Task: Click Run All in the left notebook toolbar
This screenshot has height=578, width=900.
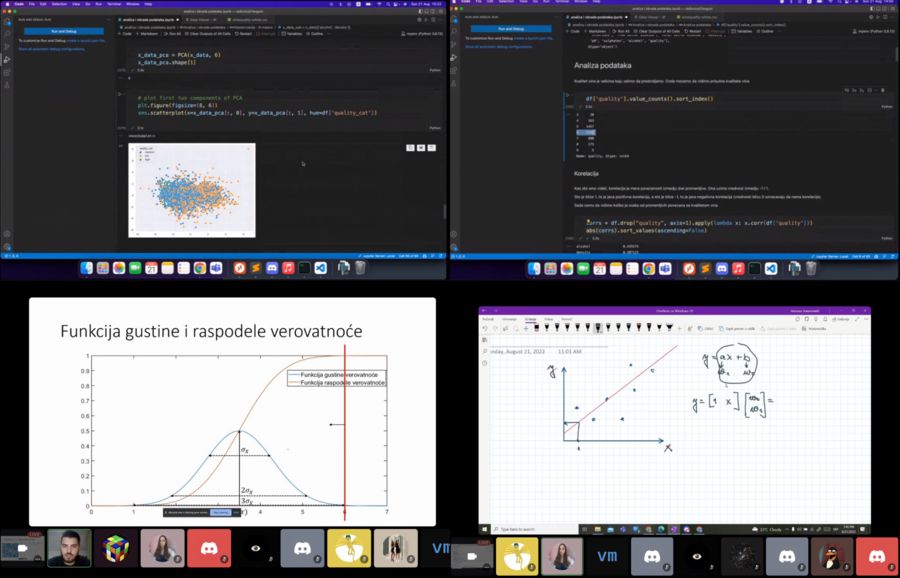Action: pyautogui.click(x=173, y=33)
